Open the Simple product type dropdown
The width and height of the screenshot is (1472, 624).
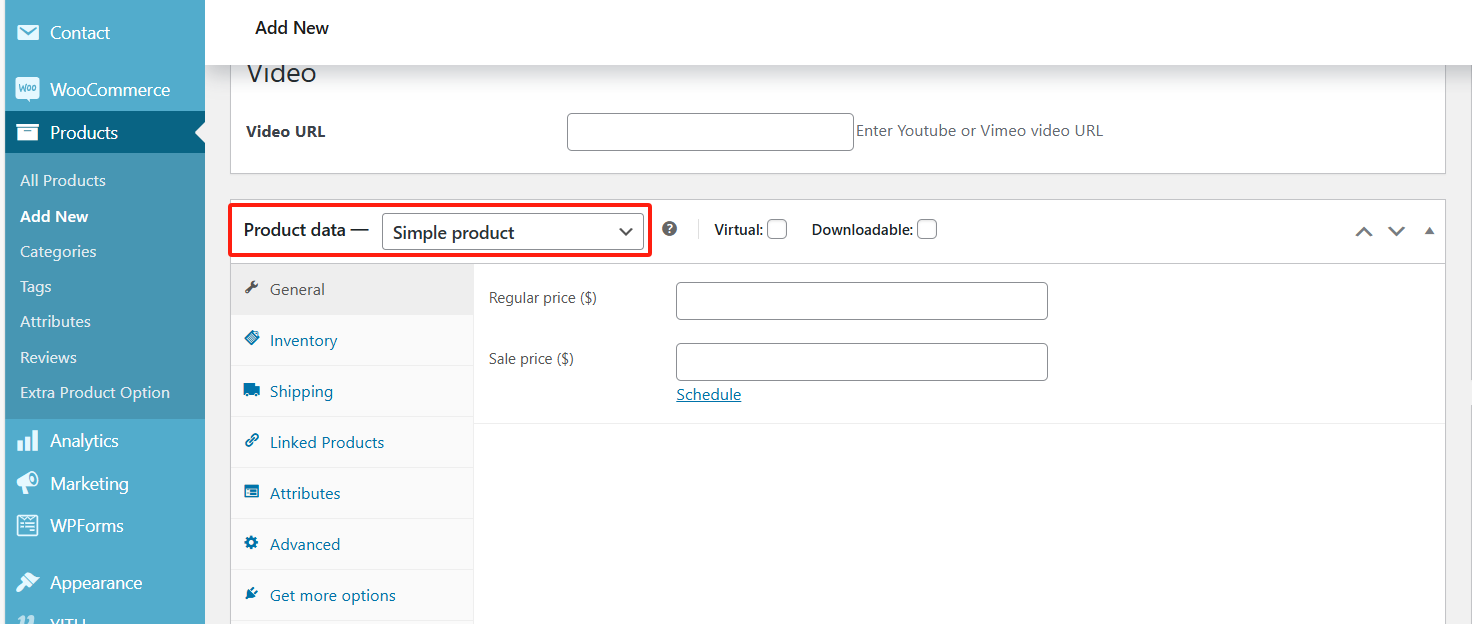[x=513, y=232]
